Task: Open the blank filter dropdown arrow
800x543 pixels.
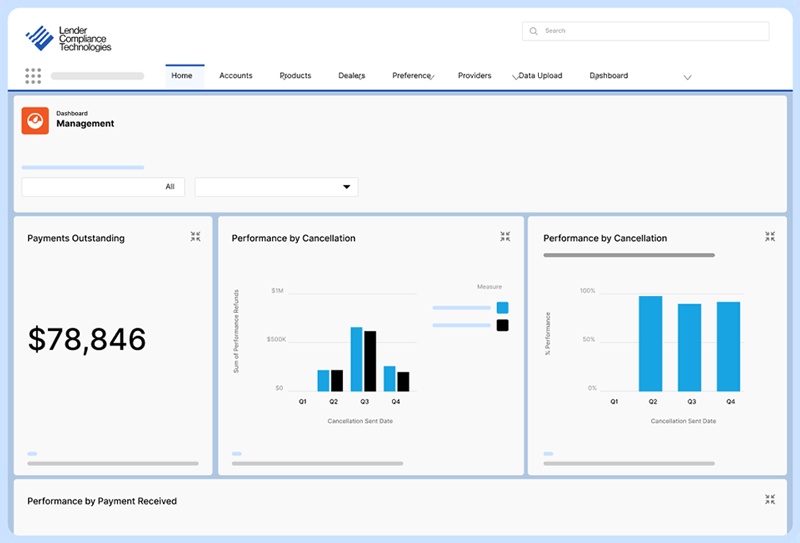Action: click(346, 187)
